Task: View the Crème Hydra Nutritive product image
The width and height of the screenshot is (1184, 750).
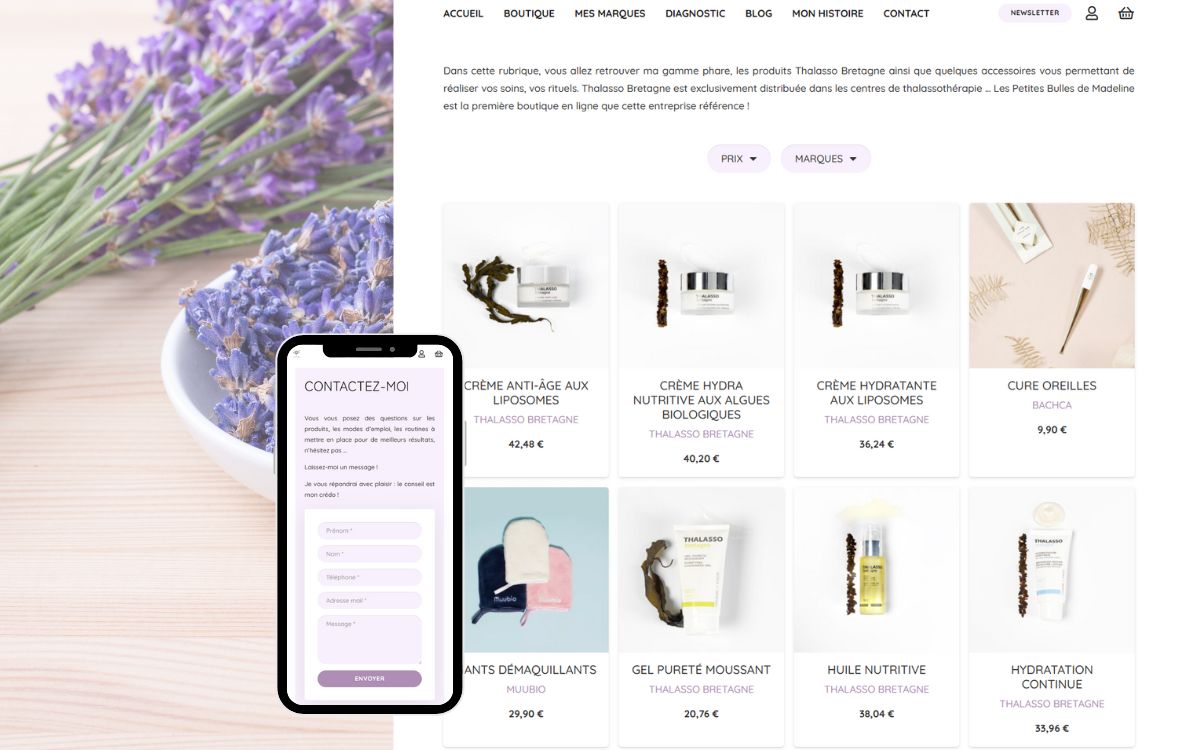Action: click(701, 285)
